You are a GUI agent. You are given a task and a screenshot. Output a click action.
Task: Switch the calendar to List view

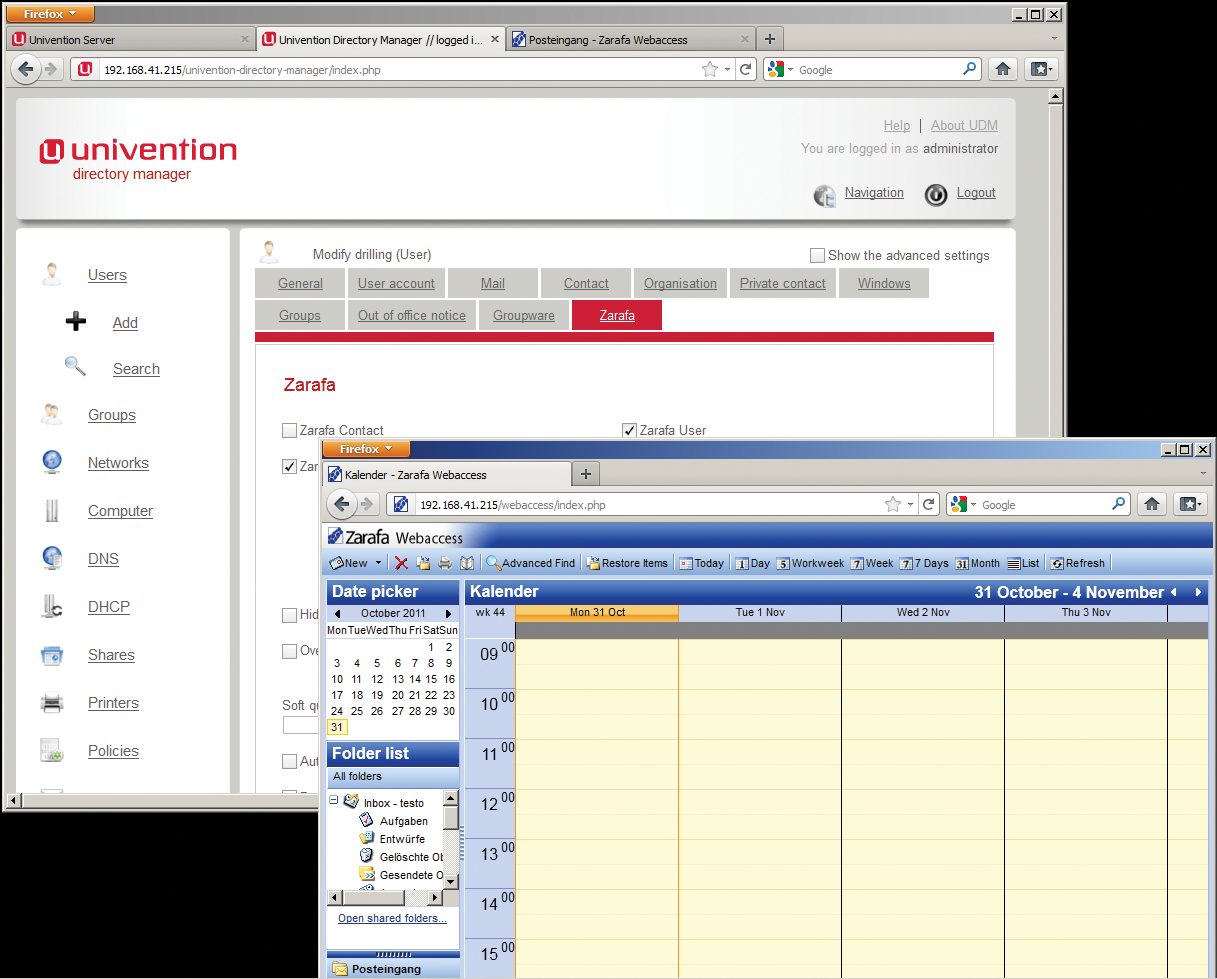point(1023,562)
